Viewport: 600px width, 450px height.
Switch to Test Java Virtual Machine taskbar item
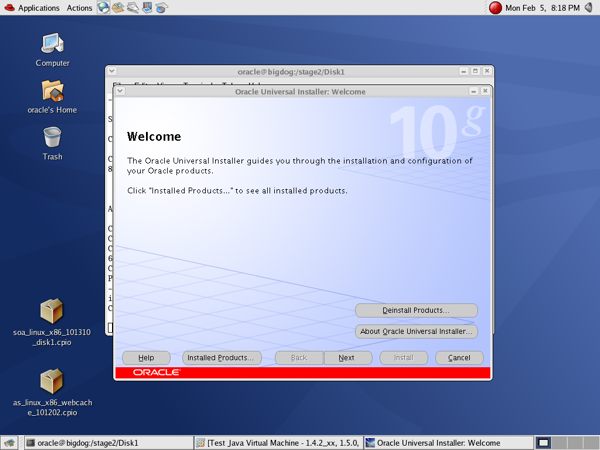[x=278, y=443]
